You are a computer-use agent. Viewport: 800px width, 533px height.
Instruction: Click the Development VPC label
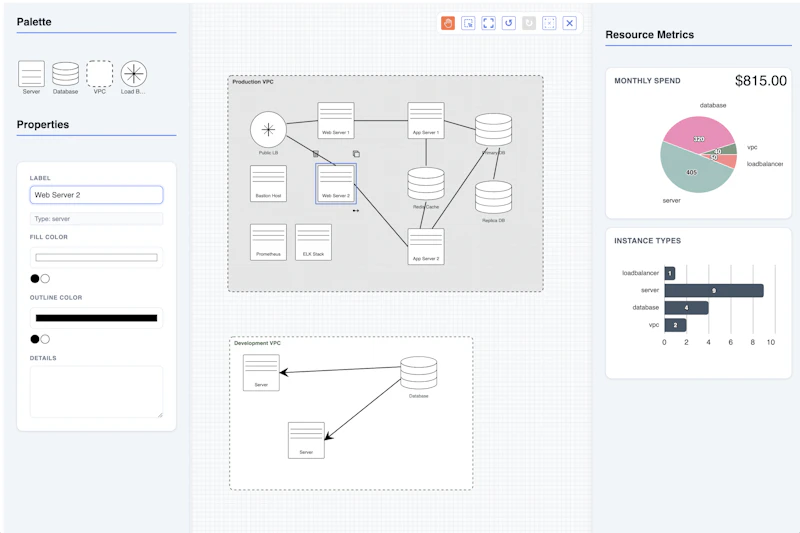(257, 343)
